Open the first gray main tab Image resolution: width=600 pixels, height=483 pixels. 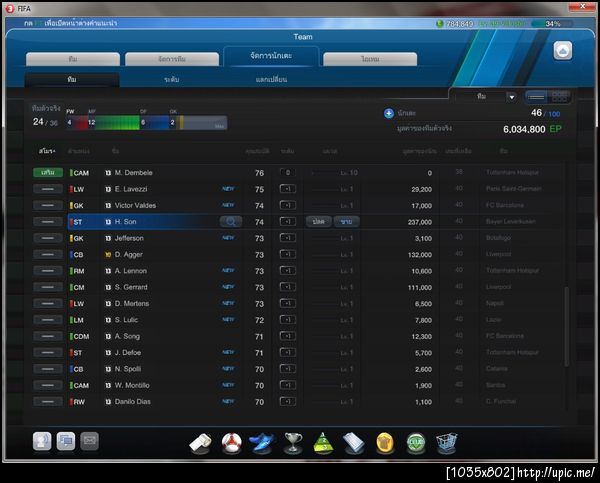coord(73,59)
